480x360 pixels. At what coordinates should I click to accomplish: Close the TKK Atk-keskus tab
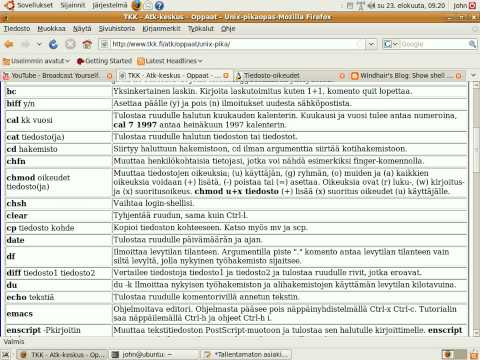click(226, 76)
